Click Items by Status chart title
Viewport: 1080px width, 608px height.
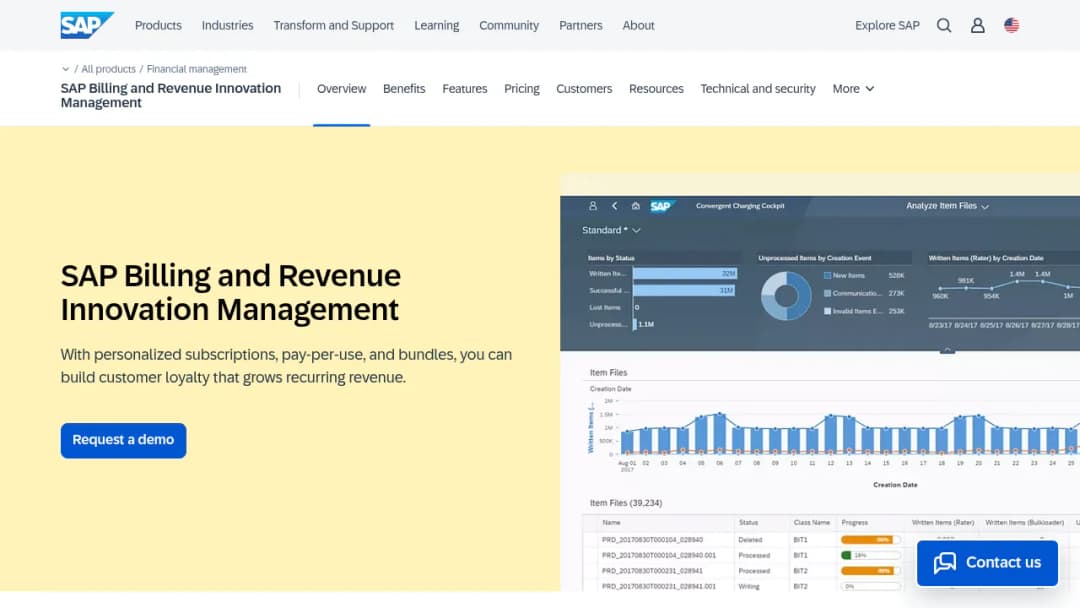click(x=611, y=258)
